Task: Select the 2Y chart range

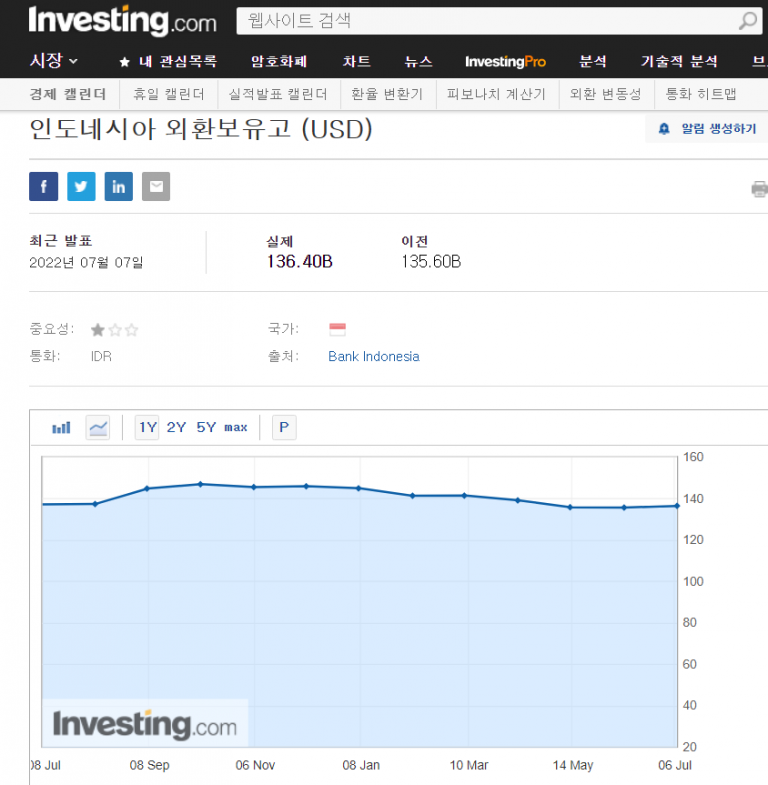Action: (176, 428)
